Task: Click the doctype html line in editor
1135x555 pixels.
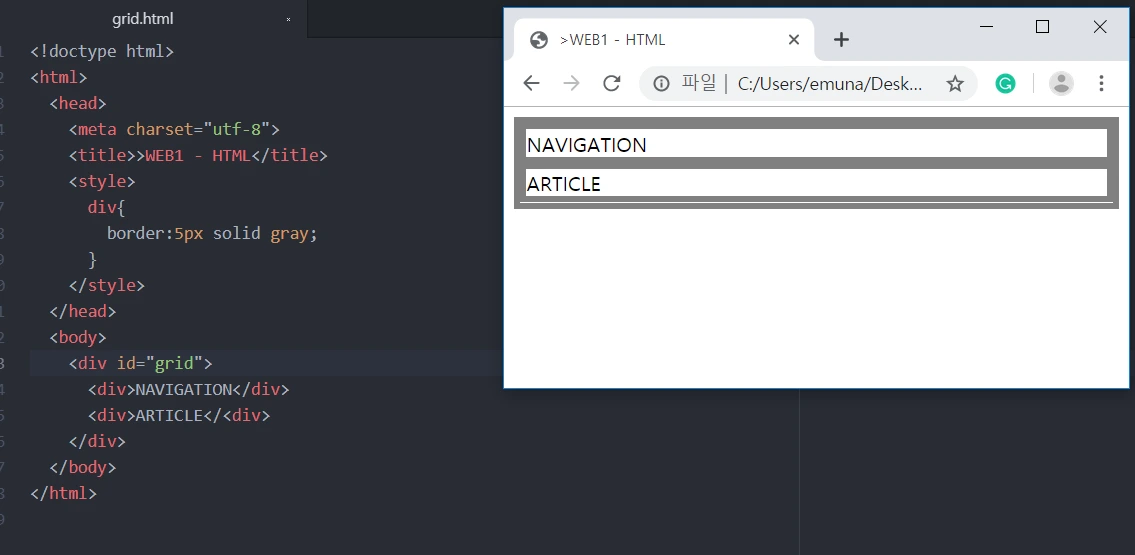Action: 102,51
